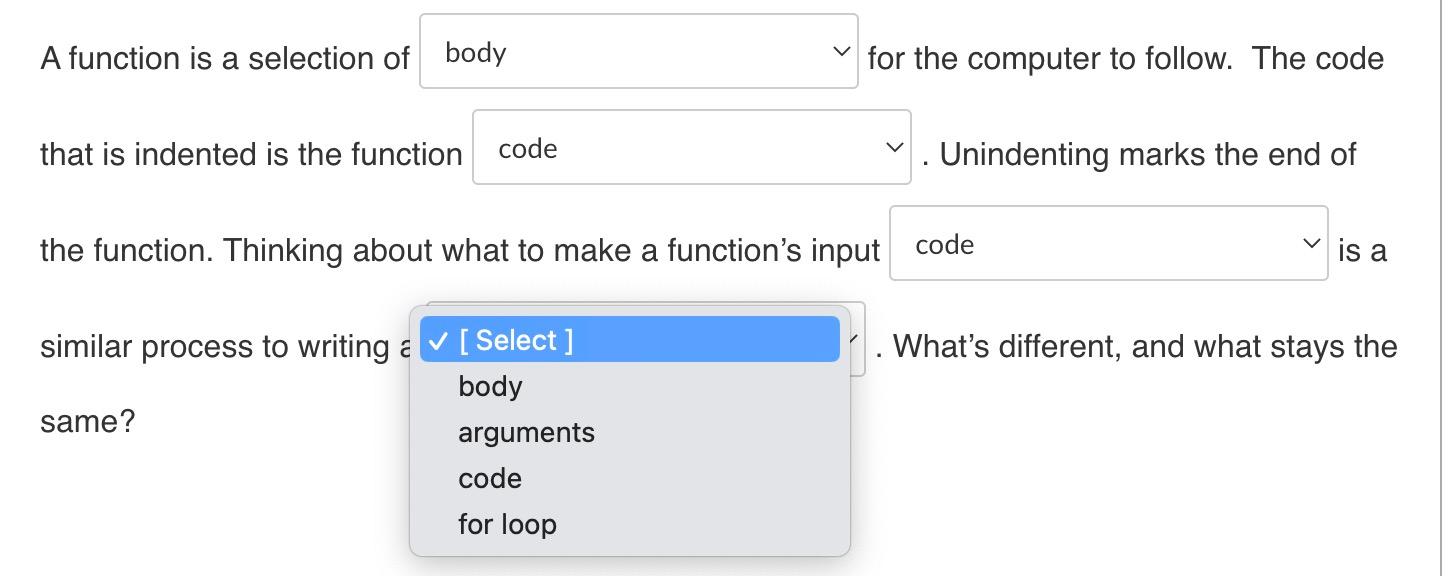Screen dimensions: 1450x576
Task: Select "arguments" from the open dropdown list
Action: coord(526,432)
